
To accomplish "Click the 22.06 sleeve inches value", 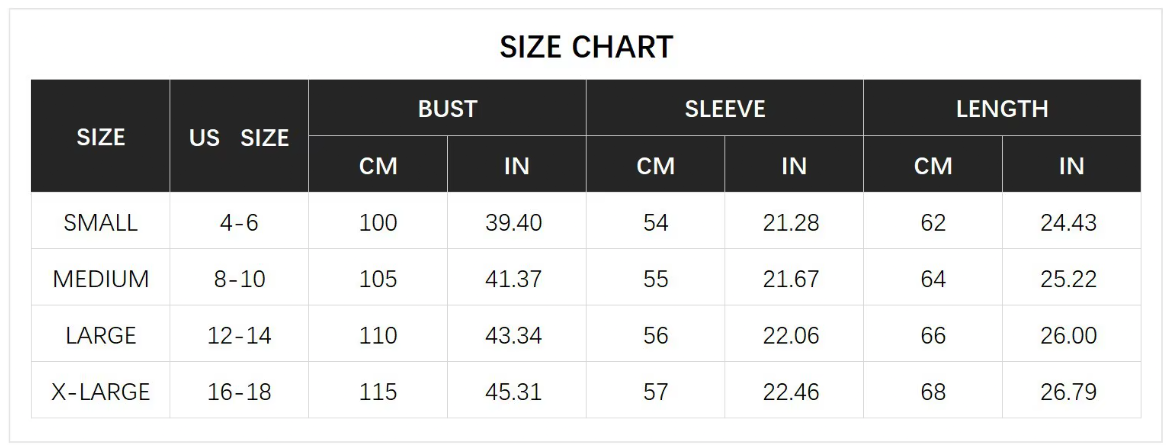I will (x=791, y=335).
